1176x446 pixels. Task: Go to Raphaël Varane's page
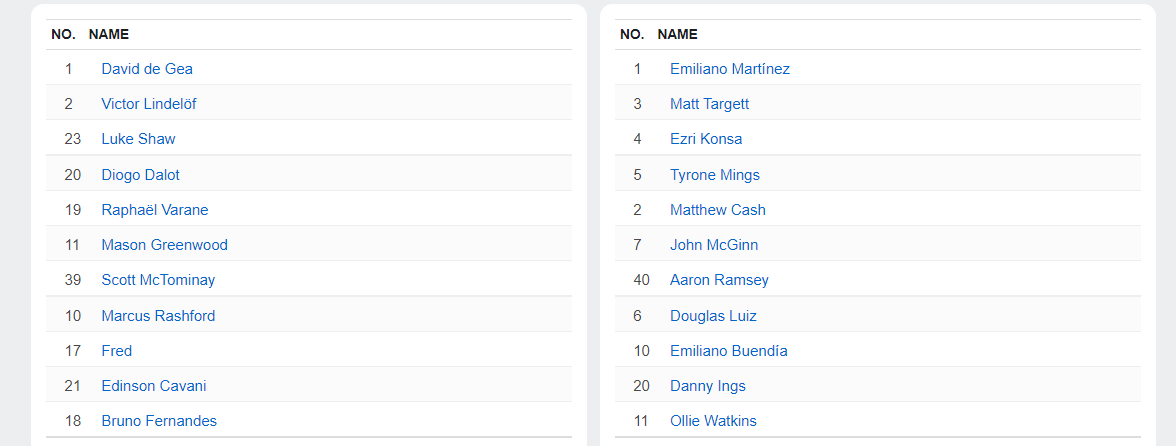(x=154, y=210)
